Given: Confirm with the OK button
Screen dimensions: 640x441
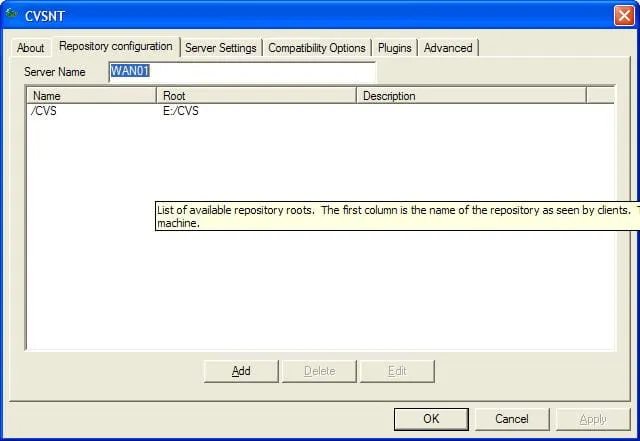Looking at the screenshot, I should (x=431, y=419).
